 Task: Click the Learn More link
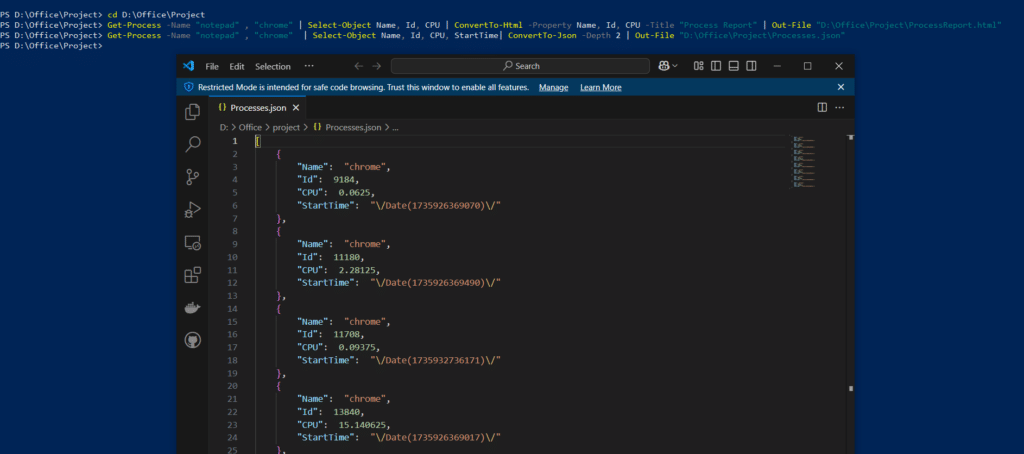pos(600,87)
